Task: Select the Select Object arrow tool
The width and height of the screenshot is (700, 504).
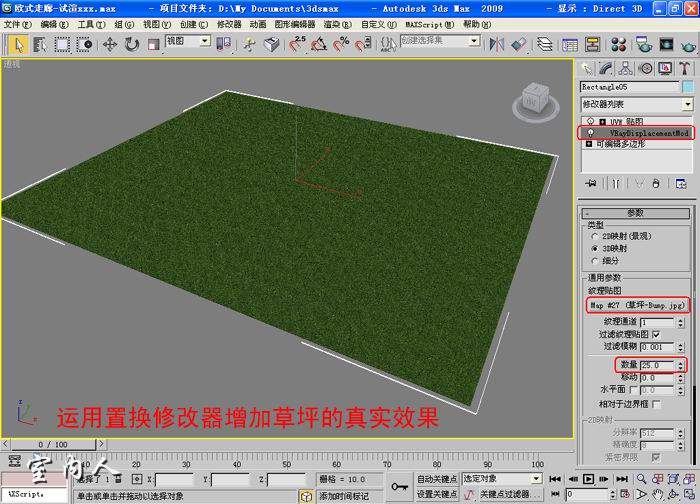Action: (18, 44)
